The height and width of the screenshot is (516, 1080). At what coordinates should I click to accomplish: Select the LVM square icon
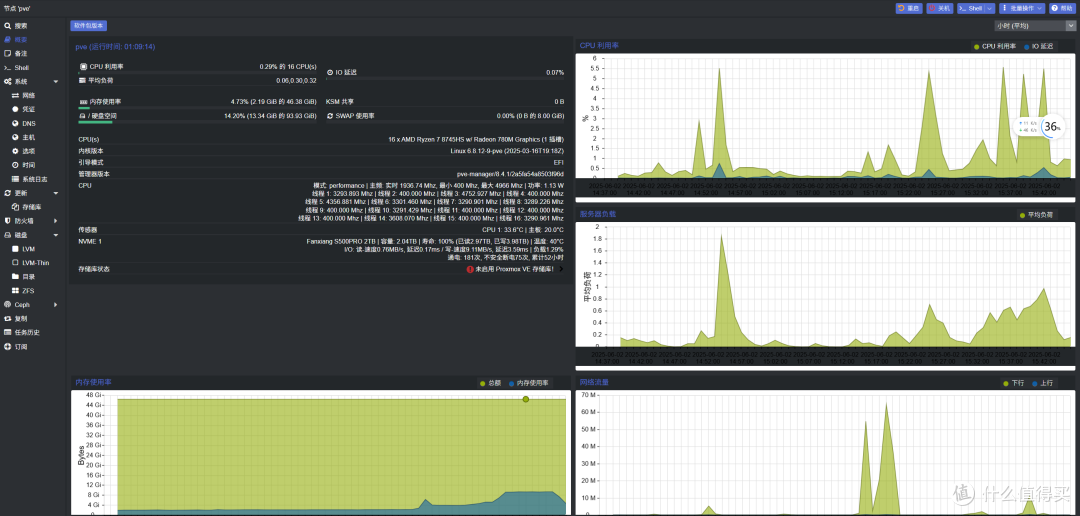[x=15, y=249]
